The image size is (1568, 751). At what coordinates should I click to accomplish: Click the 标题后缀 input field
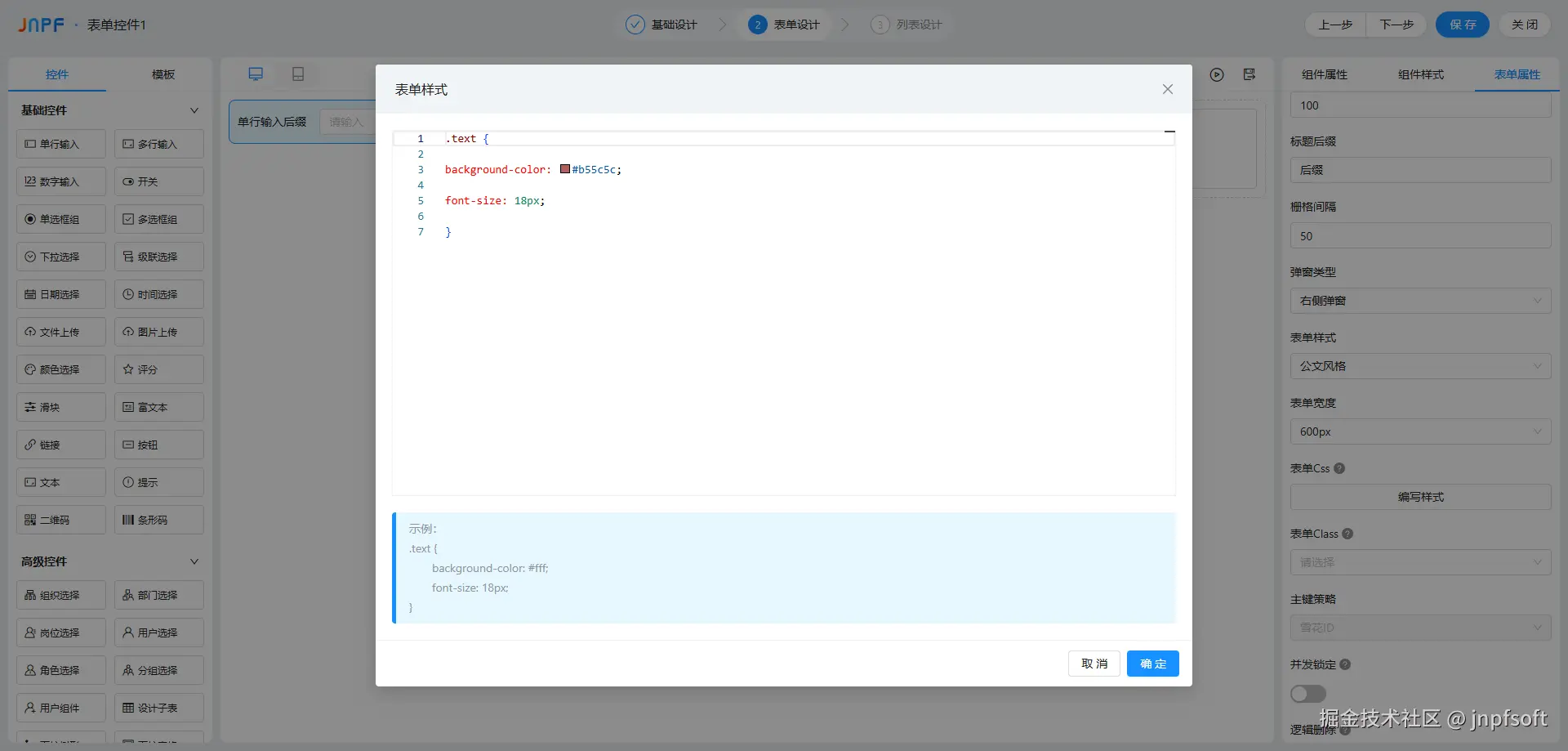click(1421, 170)
